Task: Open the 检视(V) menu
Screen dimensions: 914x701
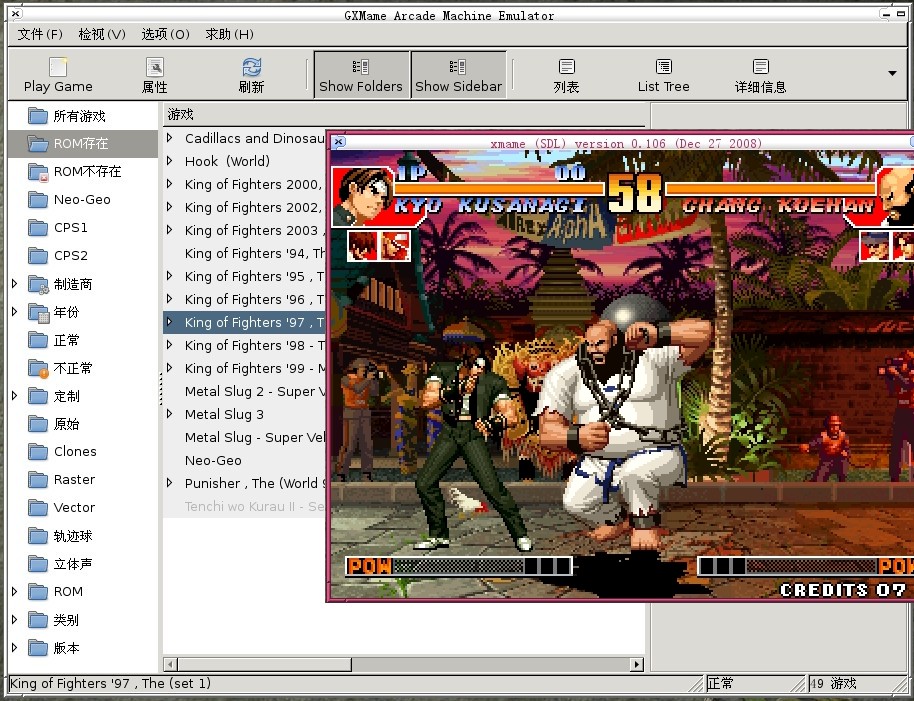Action: (x=102, y=34)
